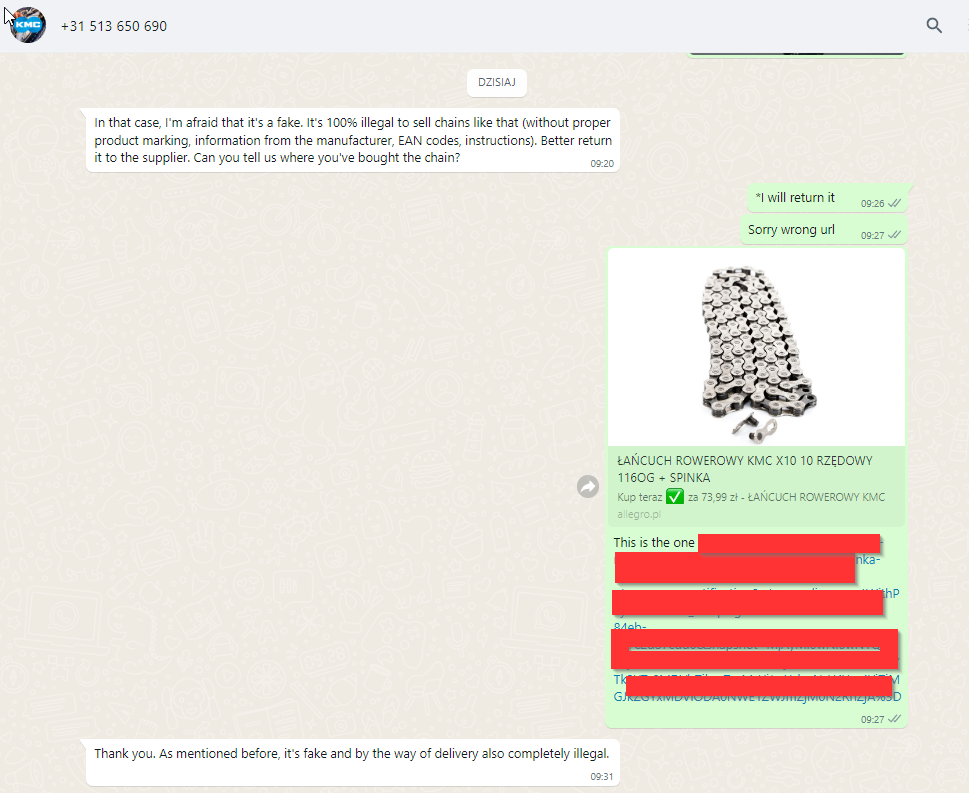
Task: Select the message 'I will return it'
Action: tap(828, 198)
